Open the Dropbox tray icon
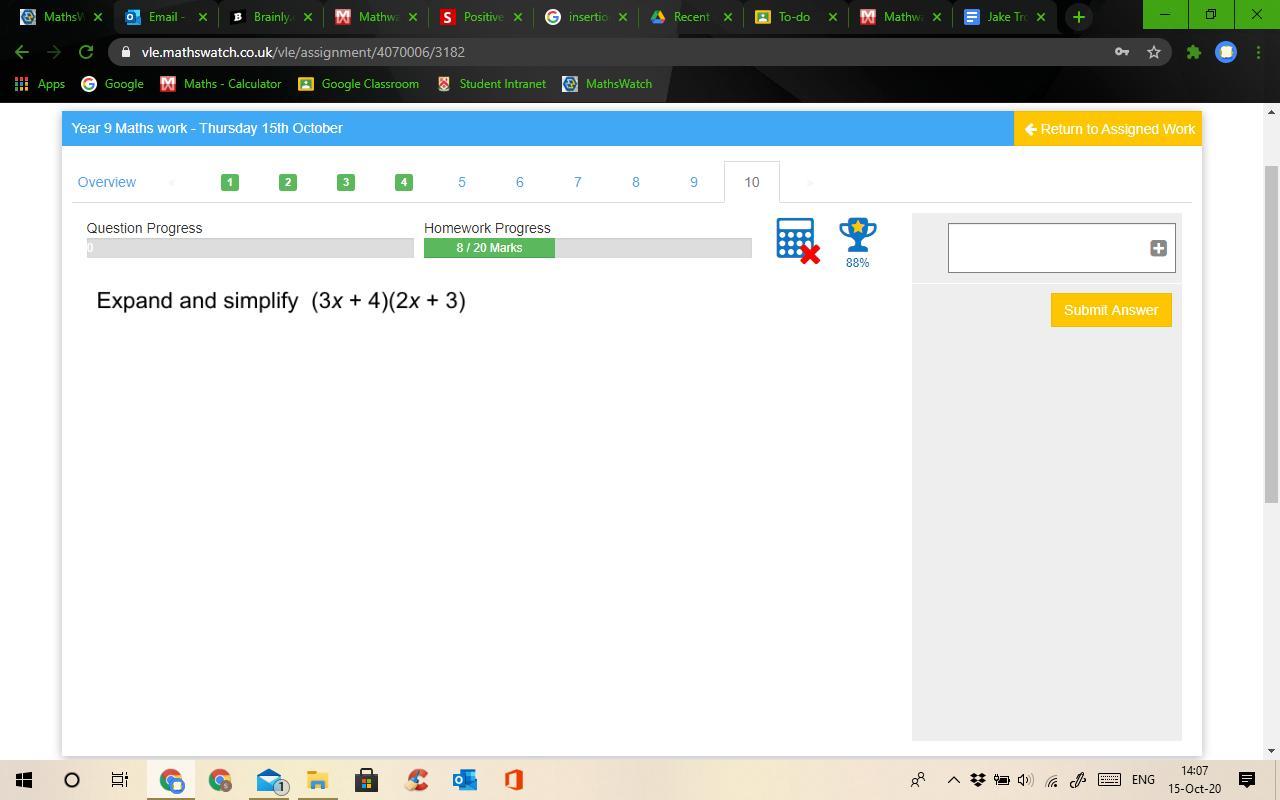This screenshot has height=800, width=1280. 977,780
